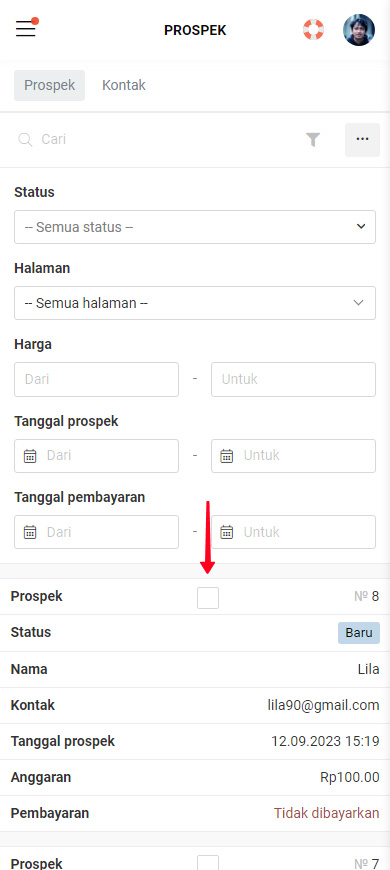Image resolution: width=390 pixels, height=870 pixels.
Task: Open the lila90@gmail.com contact link
Action: (x=323, y=705)
